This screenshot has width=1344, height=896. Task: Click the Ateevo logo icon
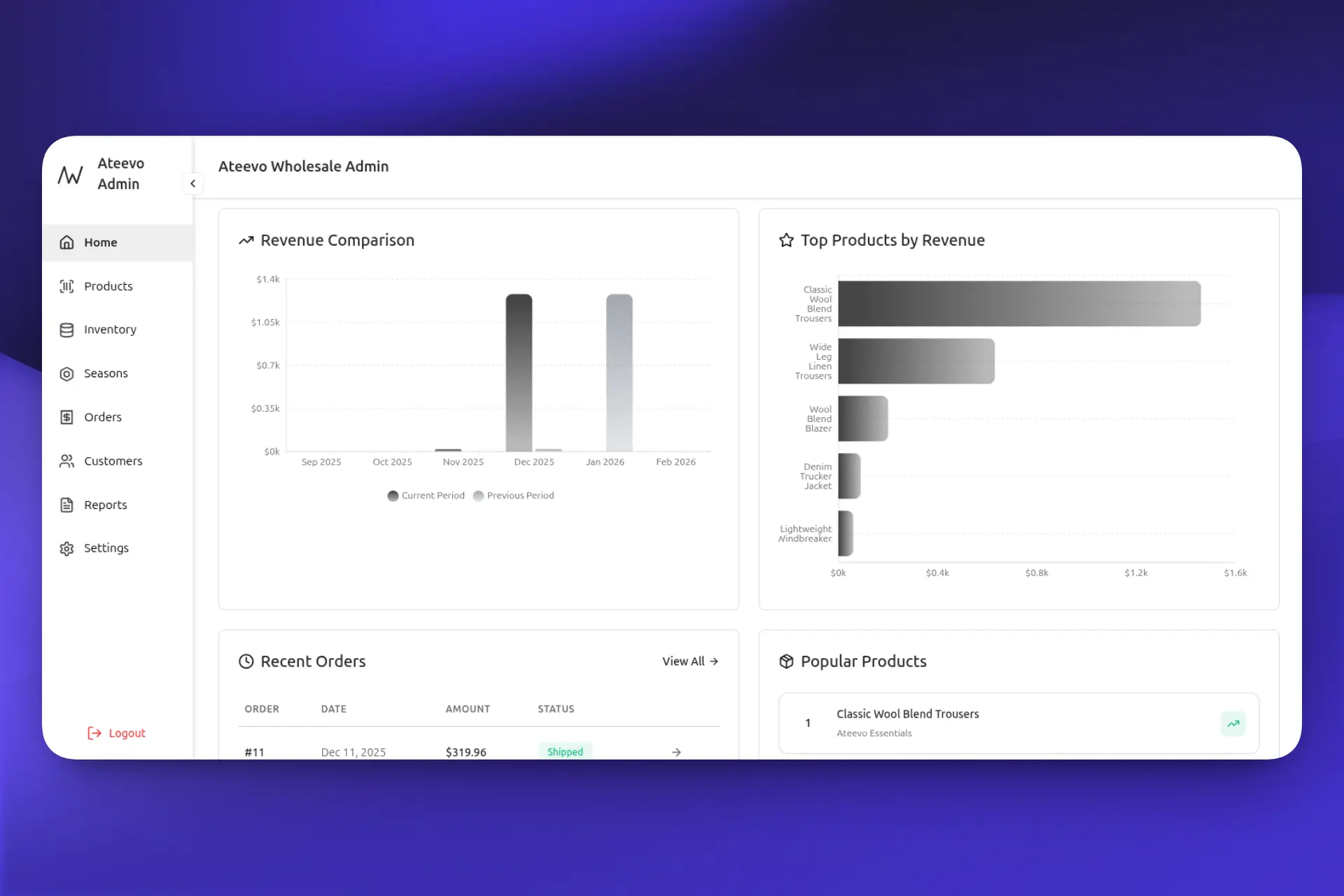[70, 174]
